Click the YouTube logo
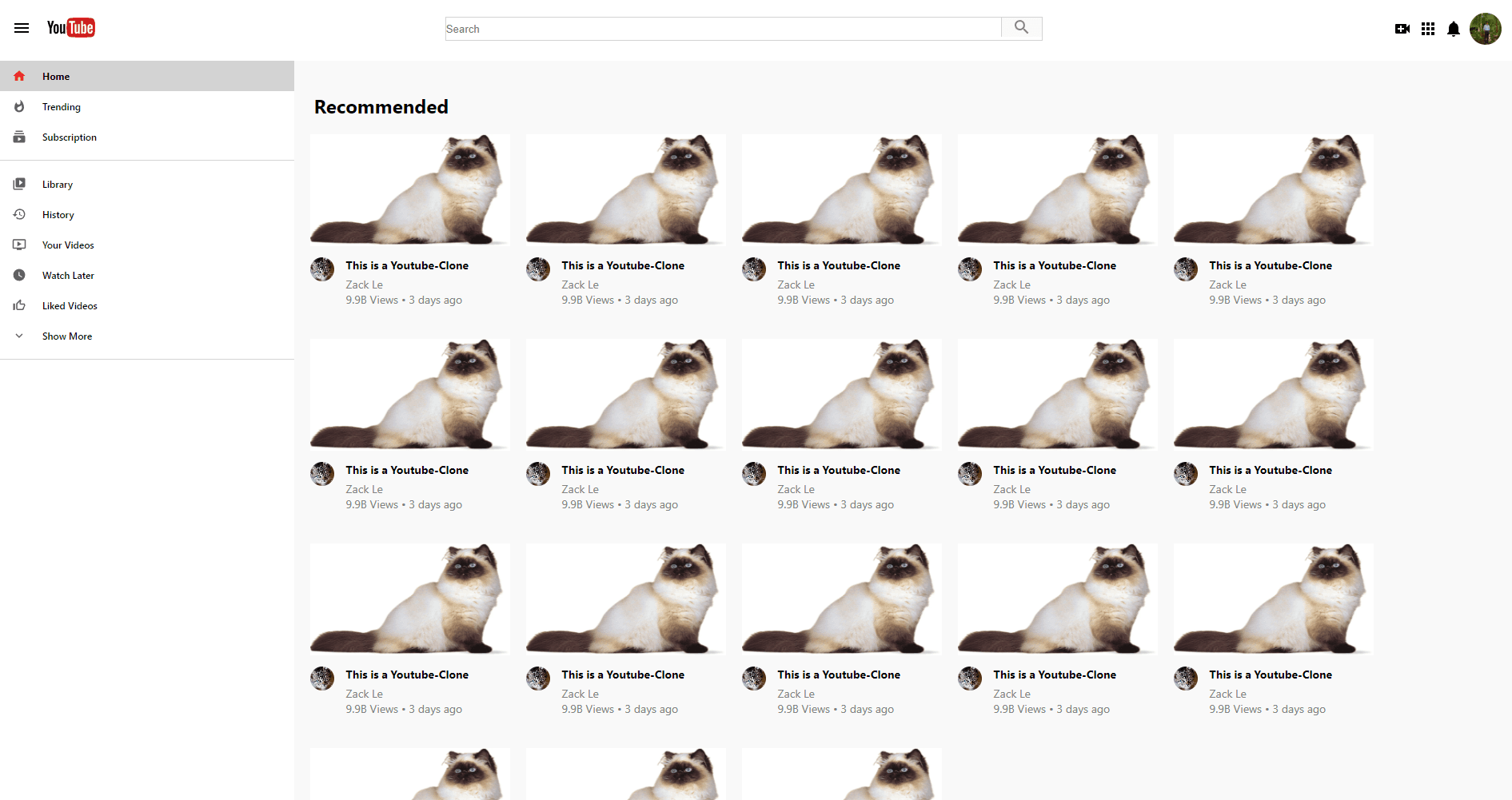This screenshot has height=800, width=1512. click(x=71, y=28)
